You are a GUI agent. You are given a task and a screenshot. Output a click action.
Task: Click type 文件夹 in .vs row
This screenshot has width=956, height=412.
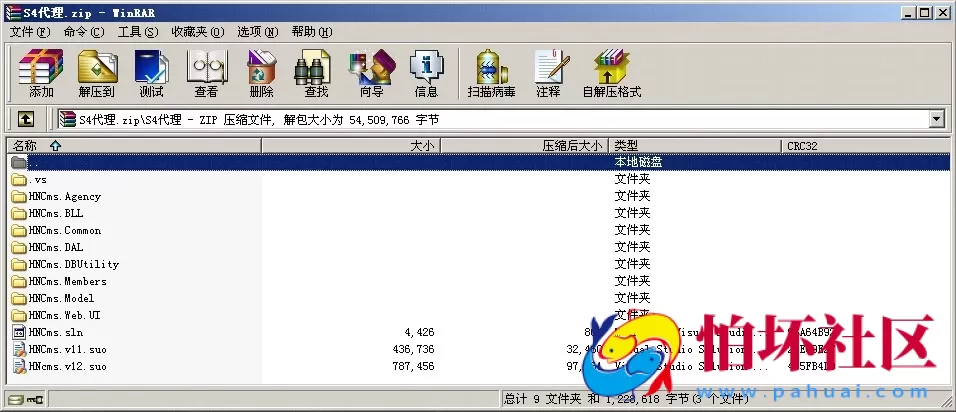click(x=632, y=179)
